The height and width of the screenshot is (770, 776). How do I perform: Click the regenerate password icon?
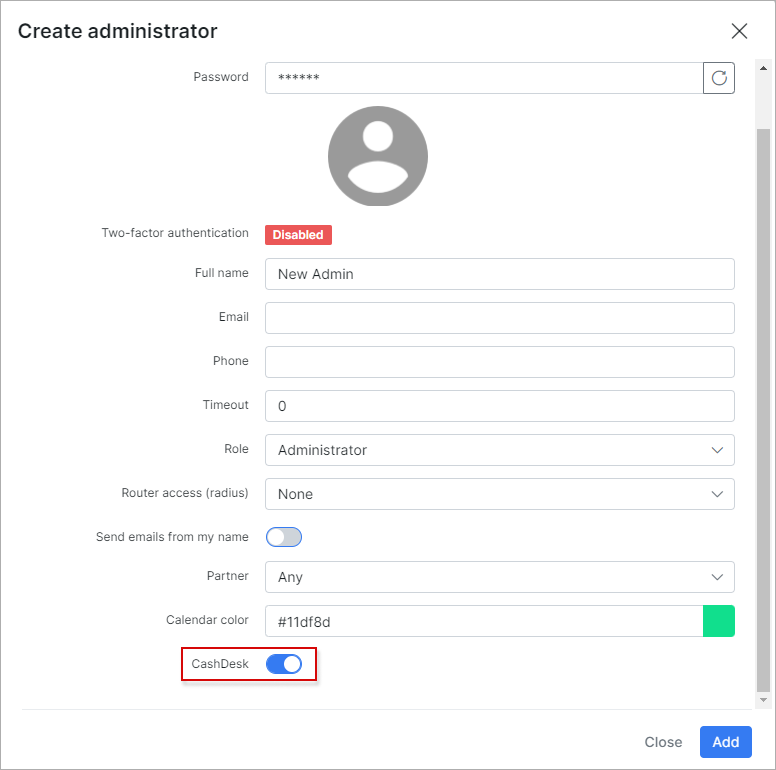[x=719, y=78]
